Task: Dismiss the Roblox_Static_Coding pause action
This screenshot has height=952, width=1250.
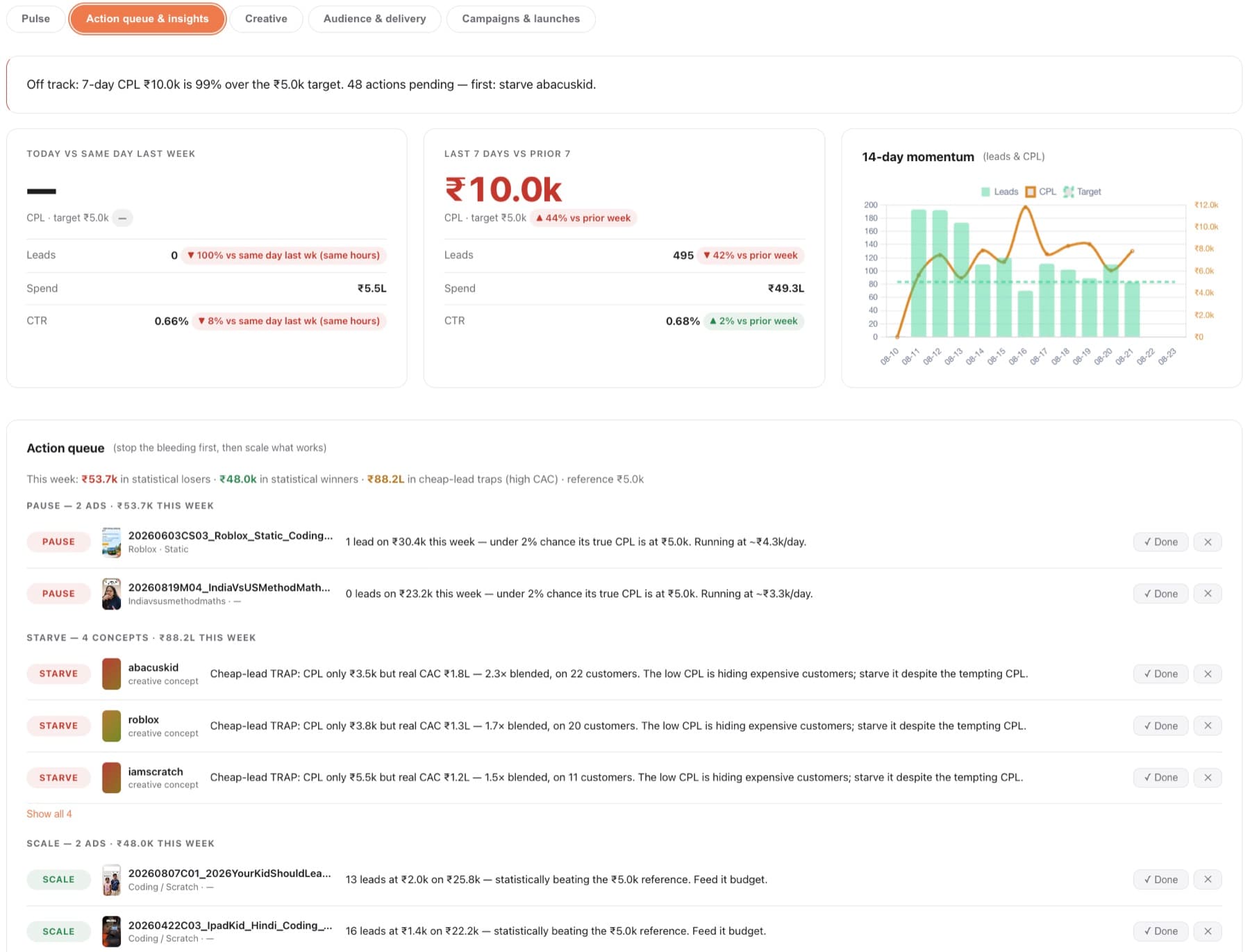Action: tap(1208, 542)
